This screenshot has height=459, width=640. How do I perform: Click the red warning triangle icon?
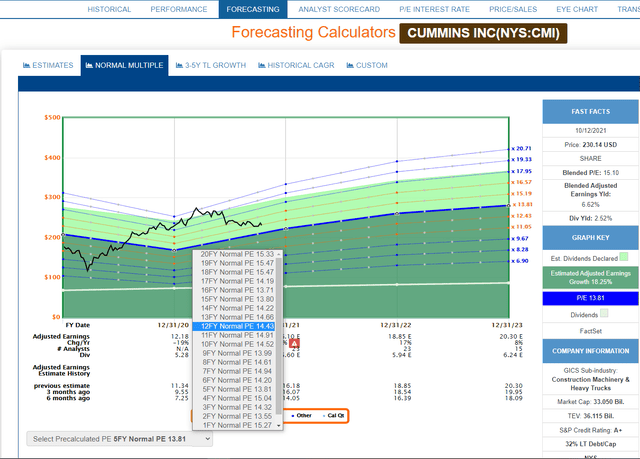tap(294, 344)
